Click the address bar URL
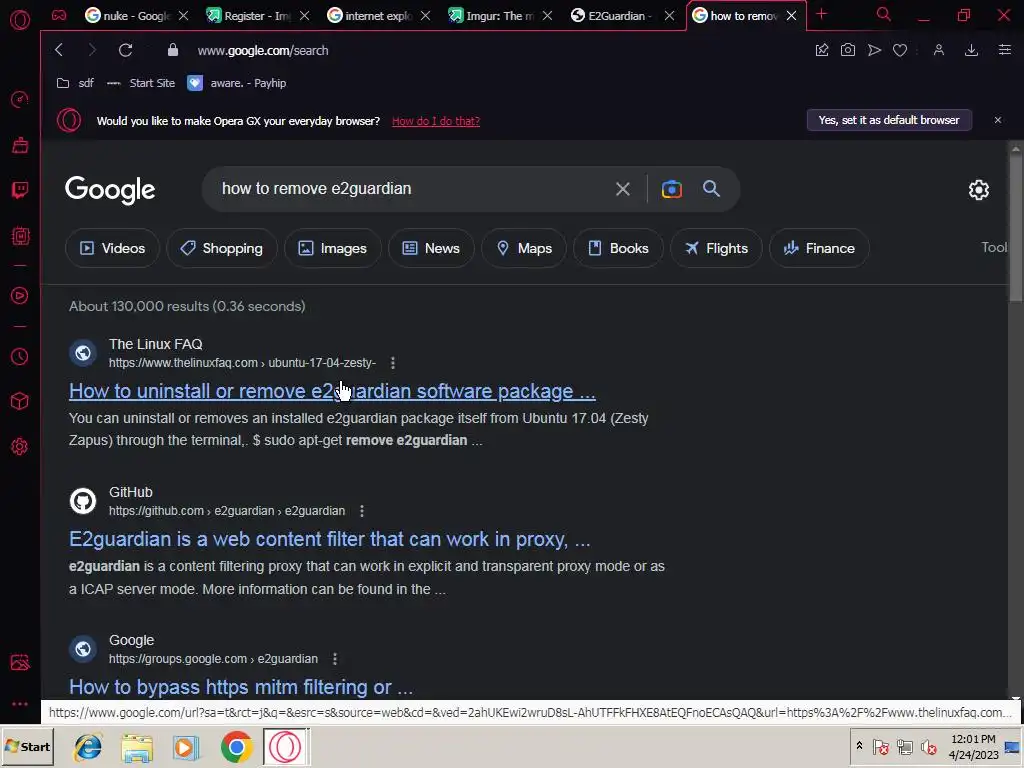The width and height of the screenshot is (1024, 768). (263, 50)
